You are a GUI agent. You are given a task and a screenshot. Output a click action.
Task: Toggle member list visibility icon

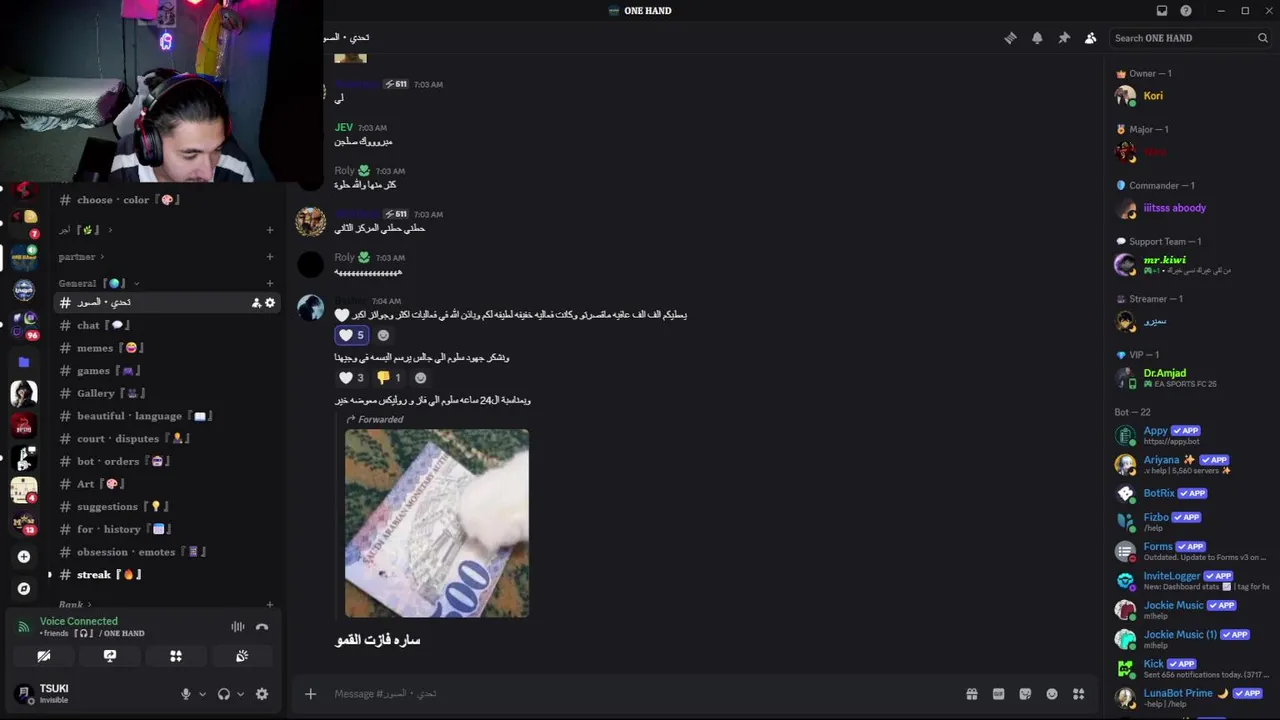(x=1091, y=38)
